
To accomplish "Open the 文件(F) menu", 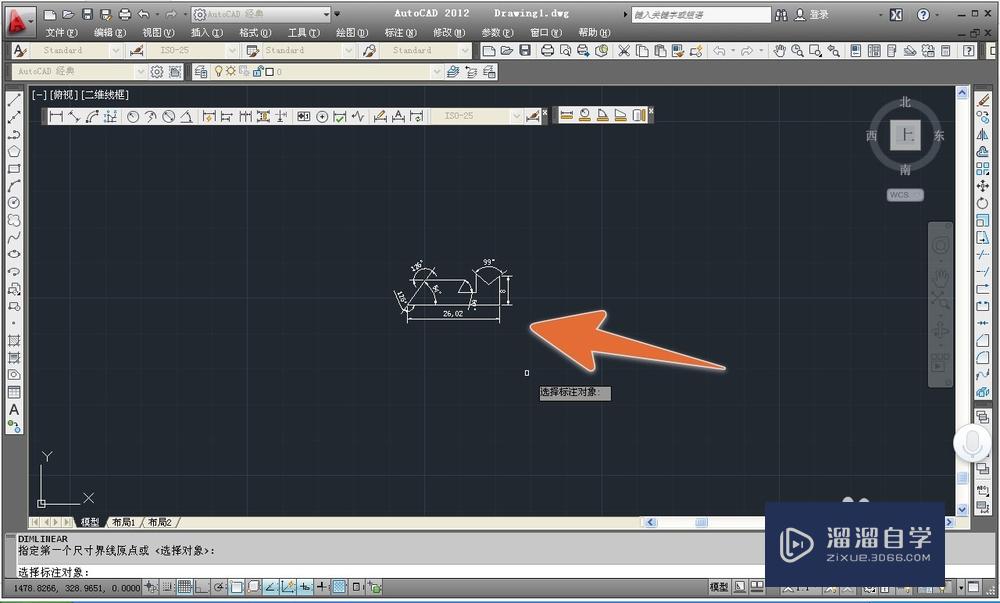I will 61,33.
